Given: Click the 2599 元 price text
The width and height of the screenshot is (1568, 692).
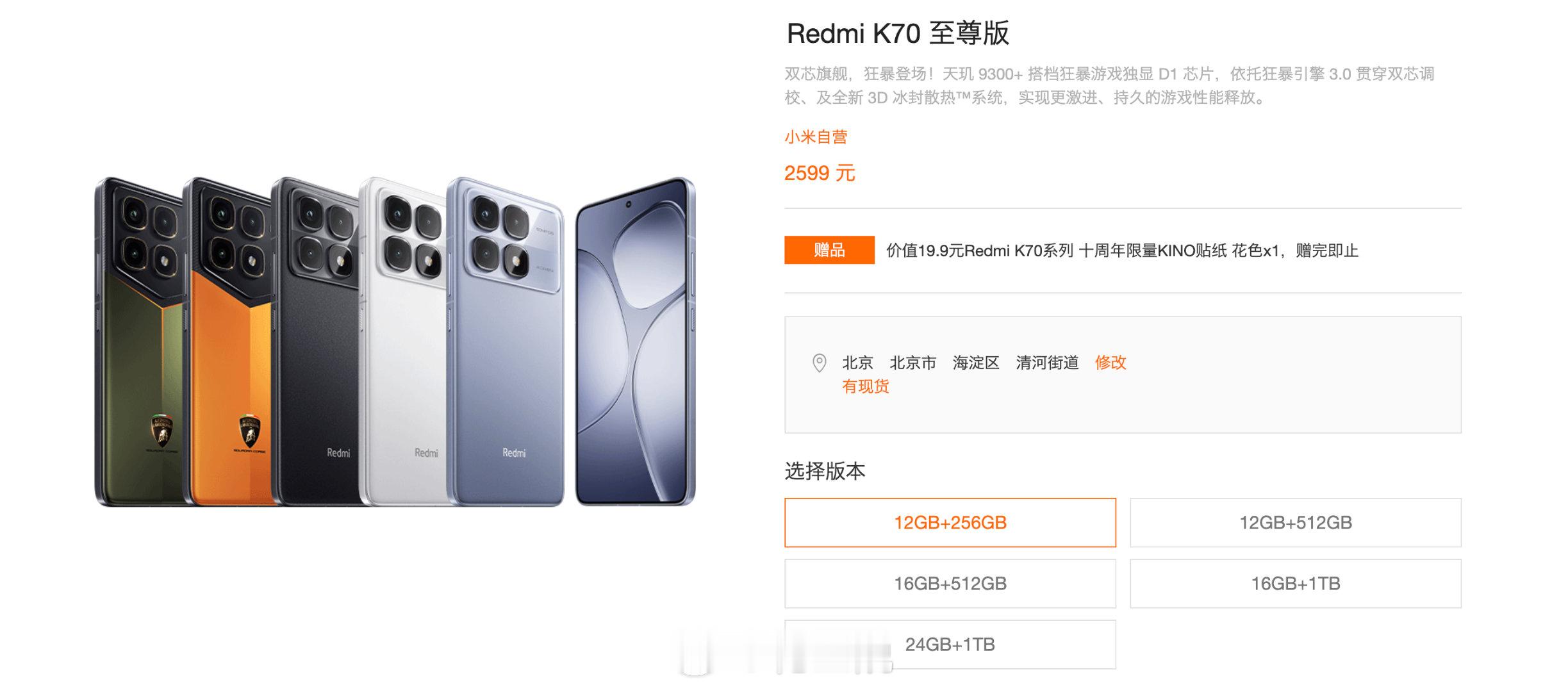Looking at the screenshot, I should [820, 173].
